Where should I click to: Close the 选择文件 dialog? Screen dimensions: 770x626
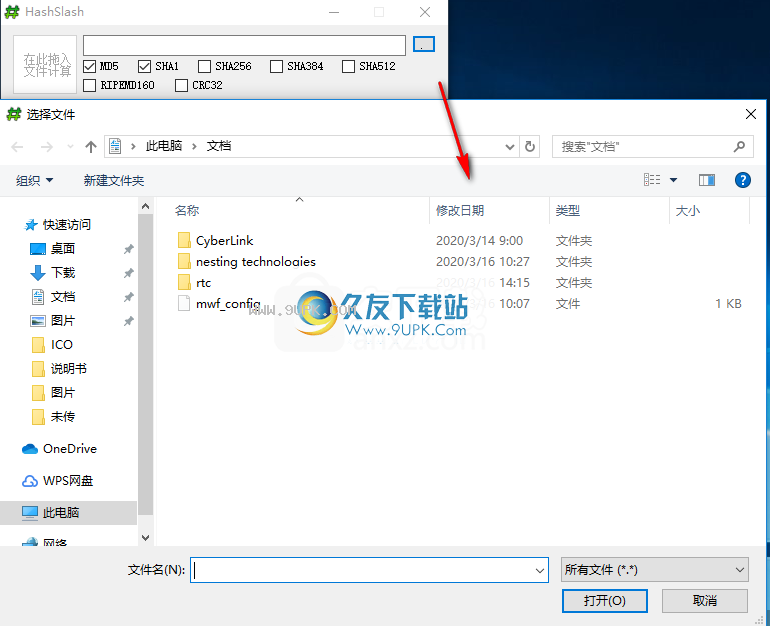point(750,114)
